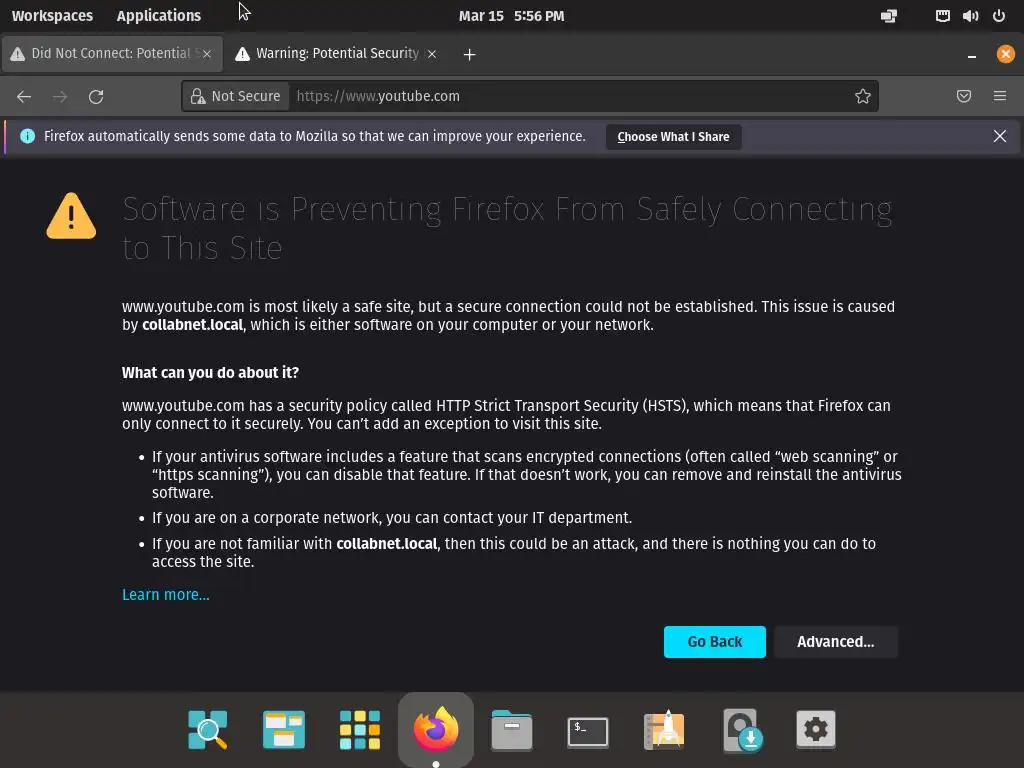This screenshot has height=768, width=1024.
Task: Go back to the previous page
Action: click(24, 97)
